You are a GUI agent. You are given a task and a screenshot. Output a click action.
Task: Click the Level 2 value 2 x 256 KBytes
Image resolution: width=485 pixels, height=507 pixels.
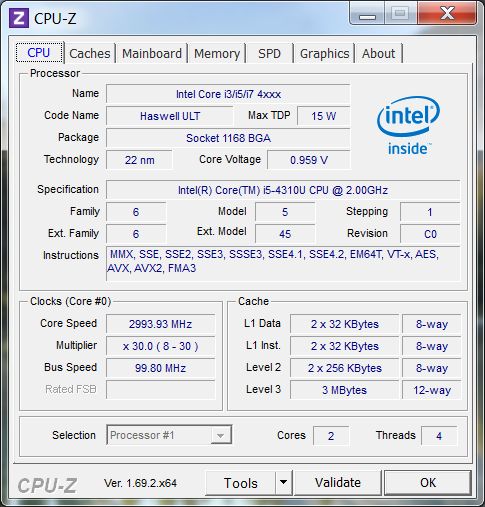(345, 368)
